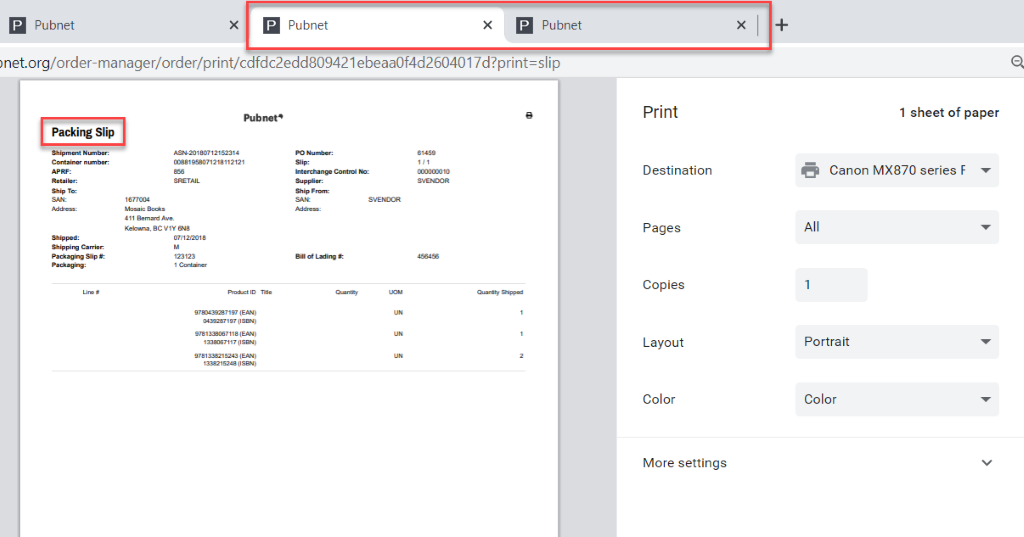
Task: Click the Copies number field
Action: (830, 285)
